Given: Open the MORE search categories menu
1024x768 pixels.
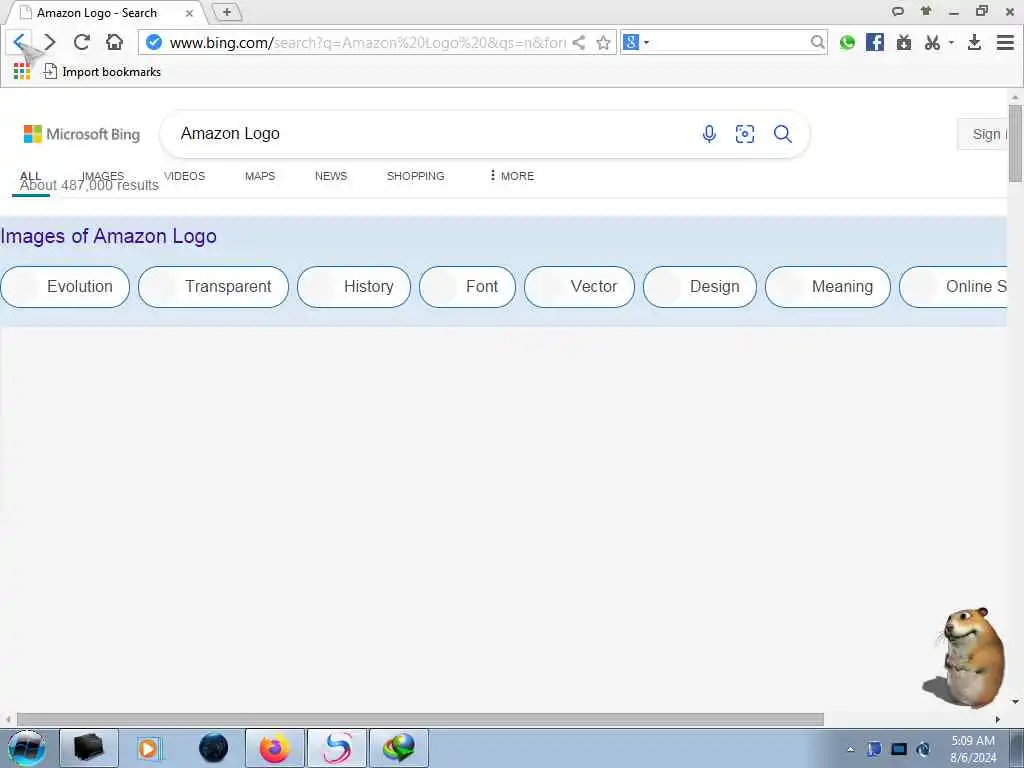Looking at the screenshot, I should [511, 176].
